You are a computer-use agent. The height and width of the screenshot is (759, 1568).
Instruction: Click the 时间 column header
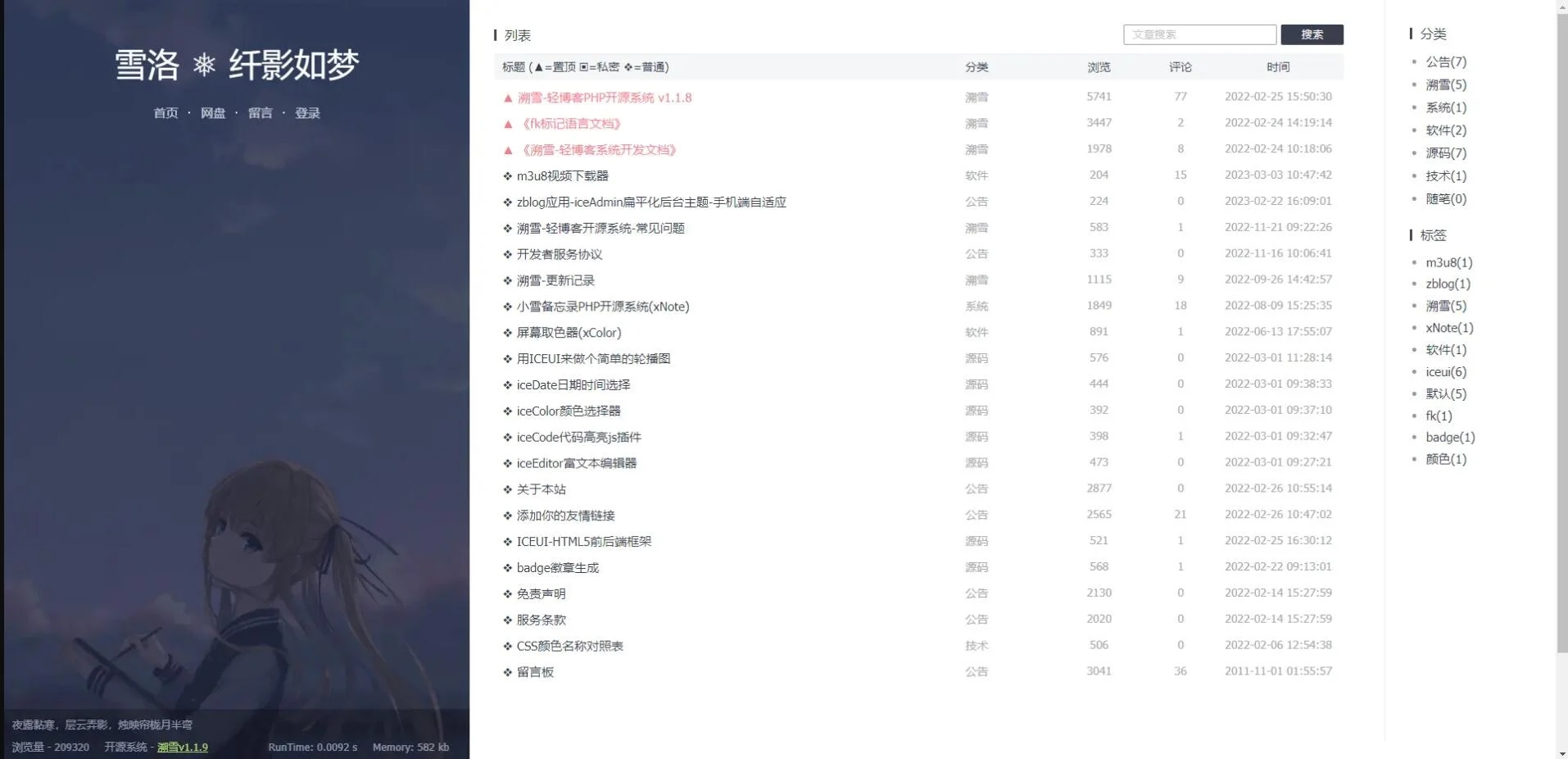1278,67
